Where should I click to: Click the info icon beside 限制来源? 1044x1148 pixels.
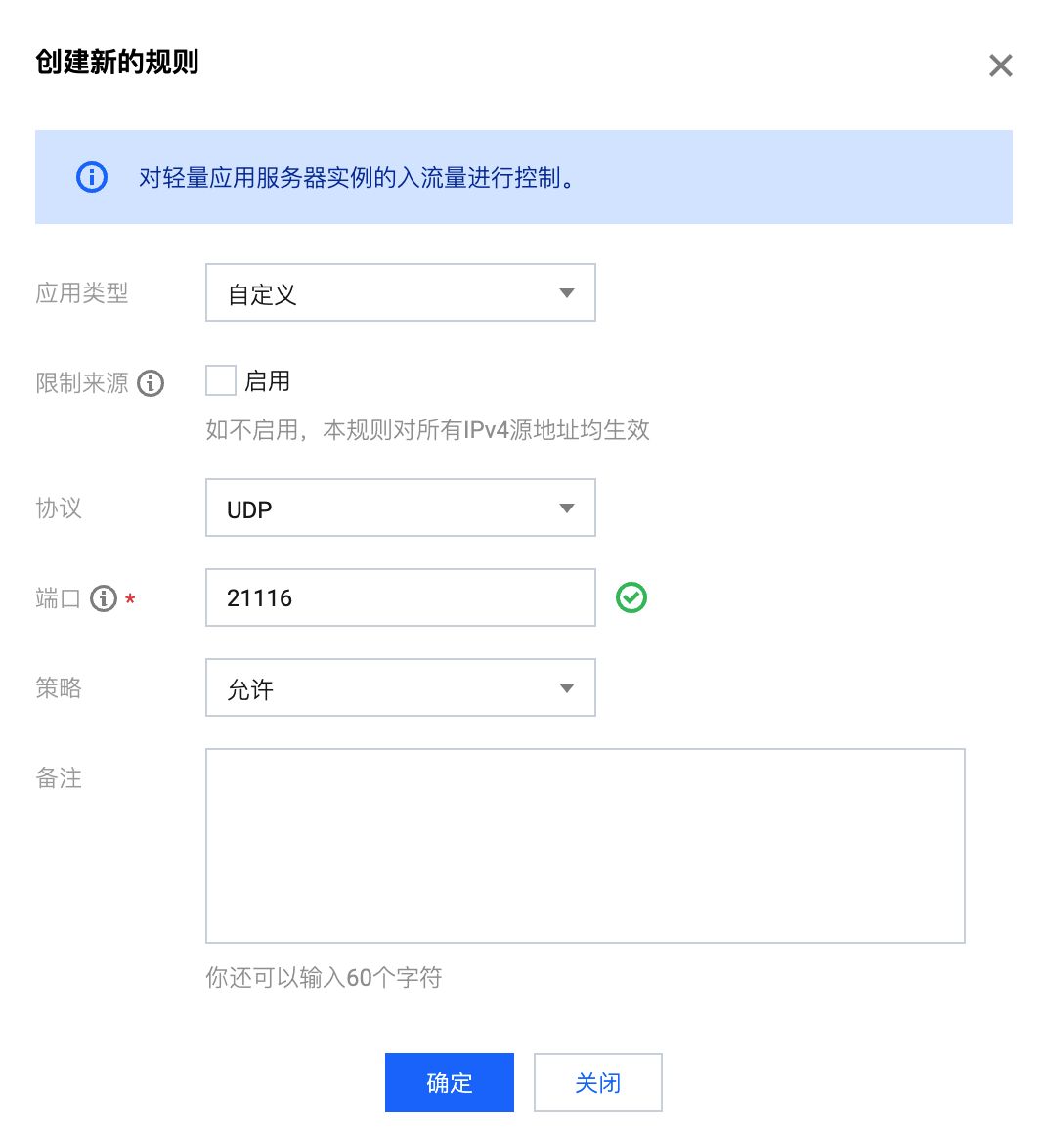point(151,383)
